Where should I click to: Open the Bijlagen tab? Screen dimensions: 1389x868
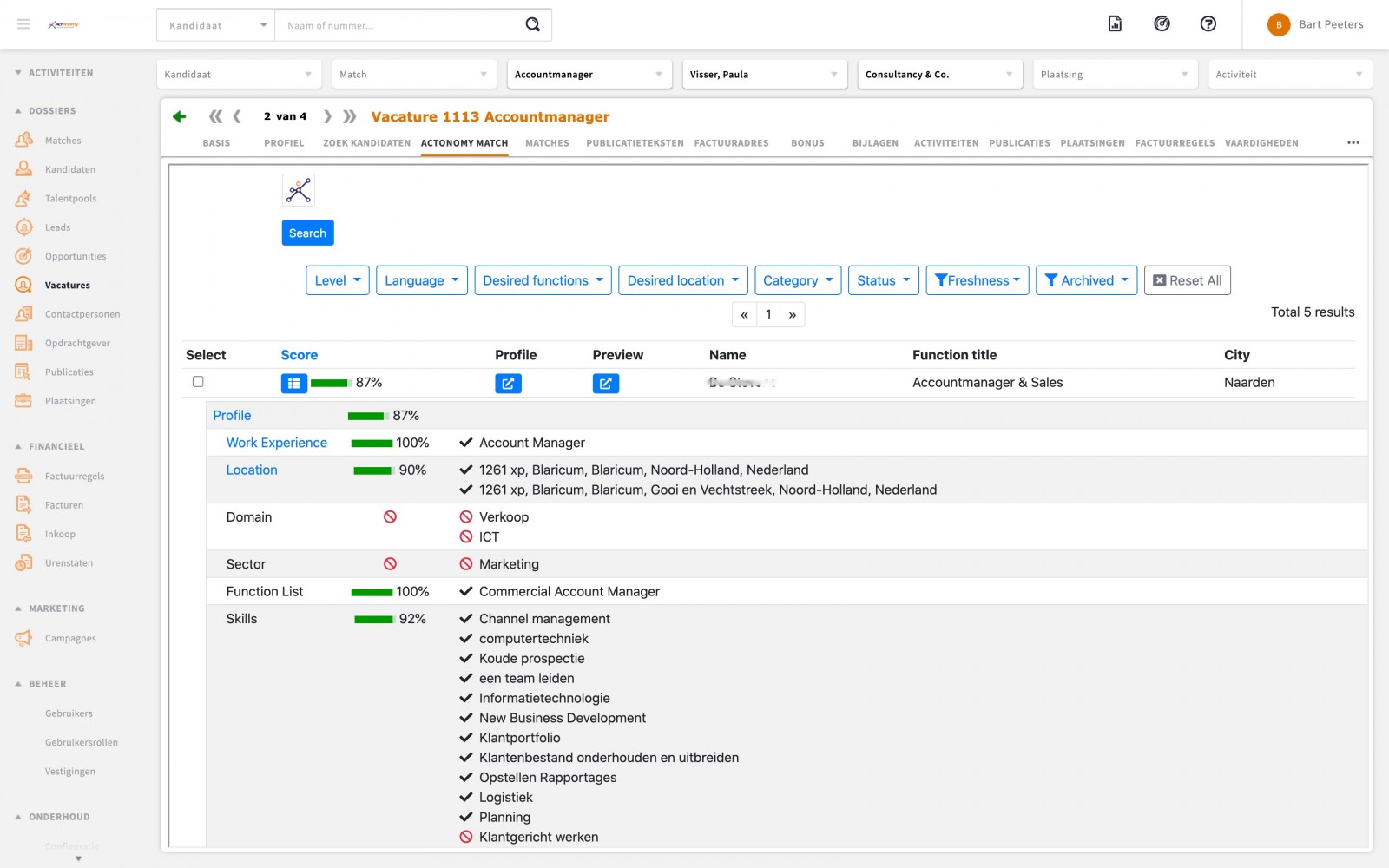[x=875, y=143]
